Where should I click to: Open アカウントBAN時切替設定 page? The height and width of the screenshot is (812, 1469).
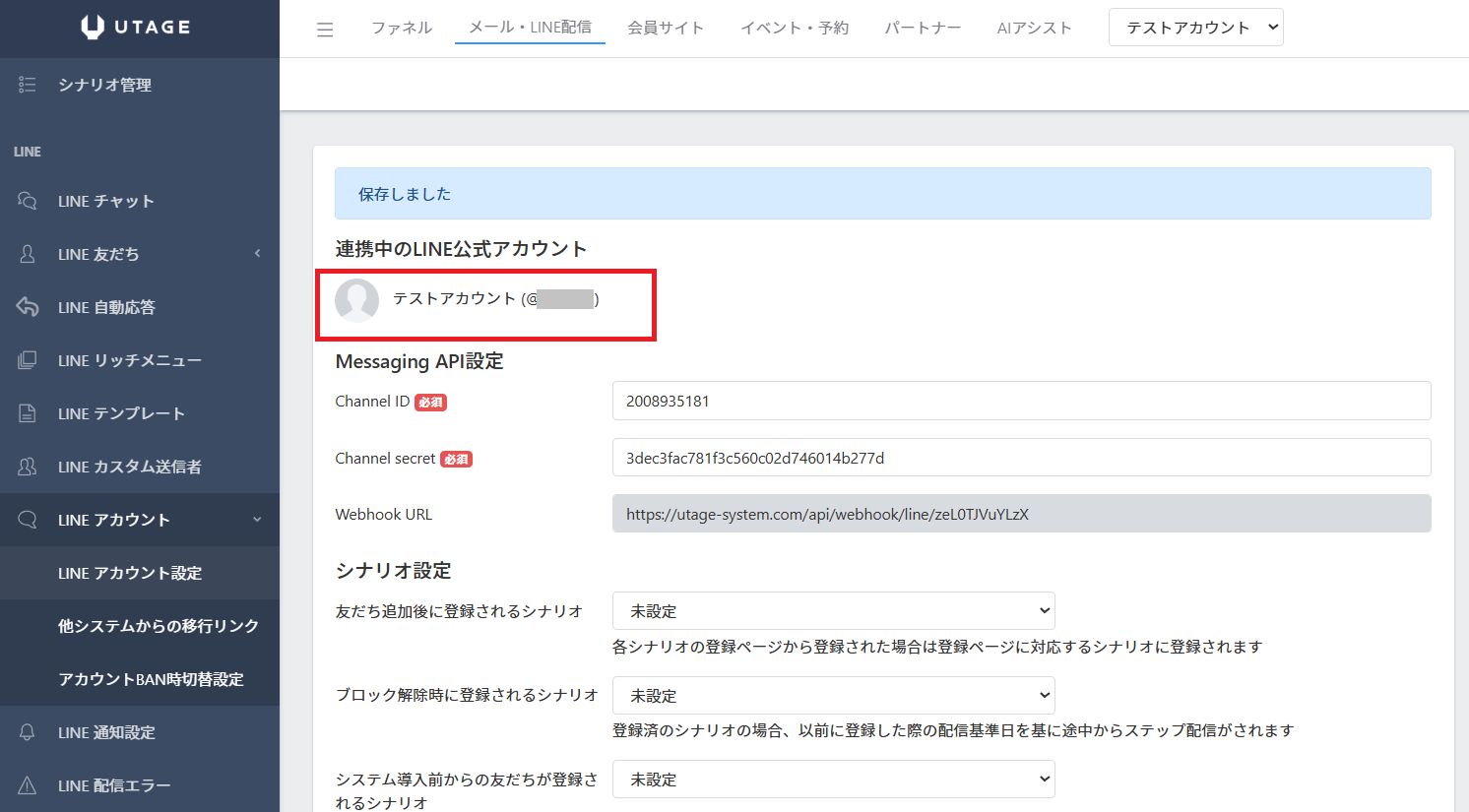[x=151, y=679]
